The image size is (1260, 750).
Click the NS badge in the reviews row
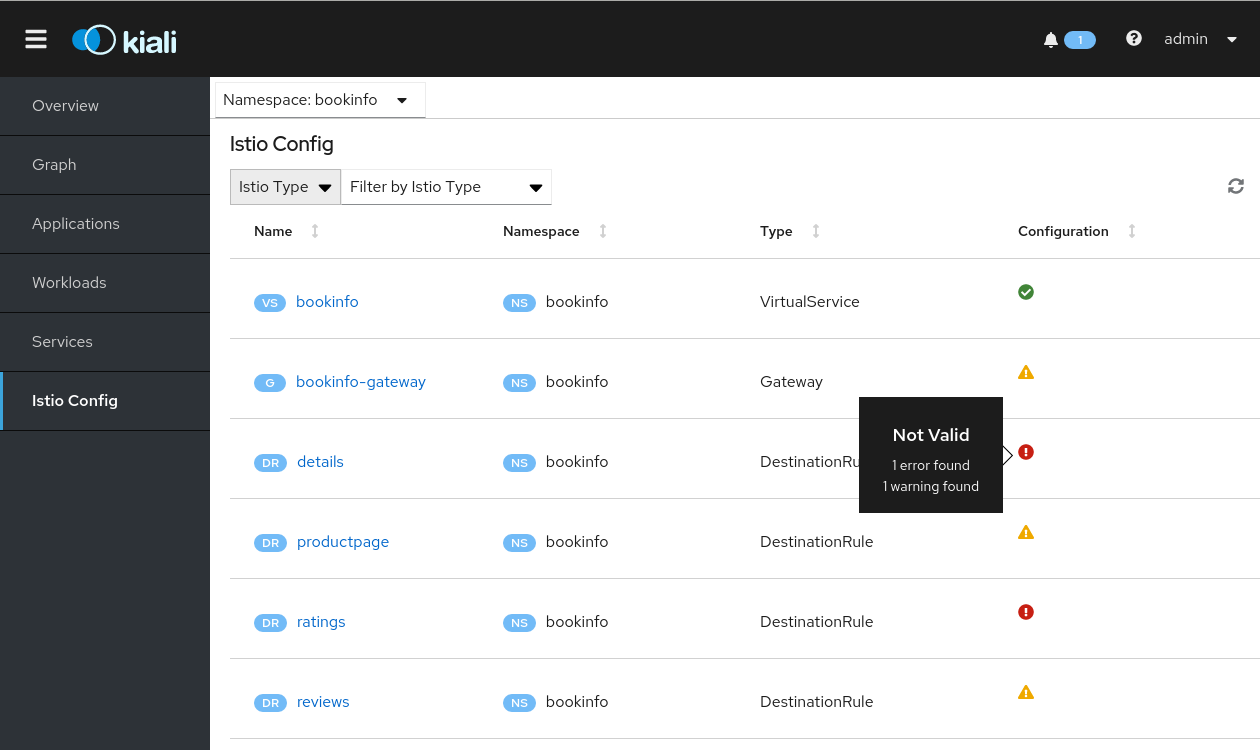(519, 703)
